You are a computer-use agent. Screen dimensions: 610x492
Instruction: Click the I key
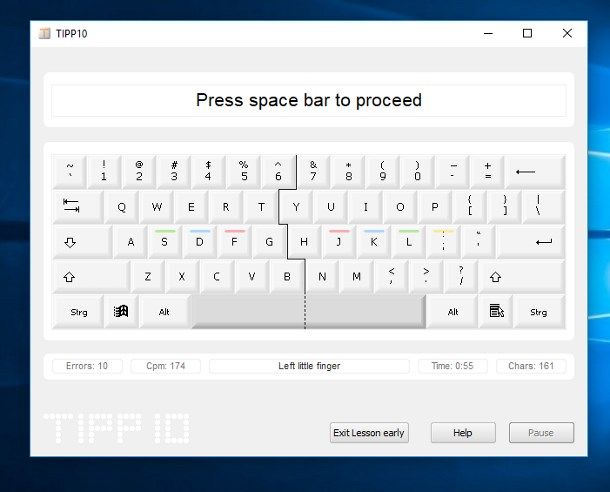click(365, 207)
